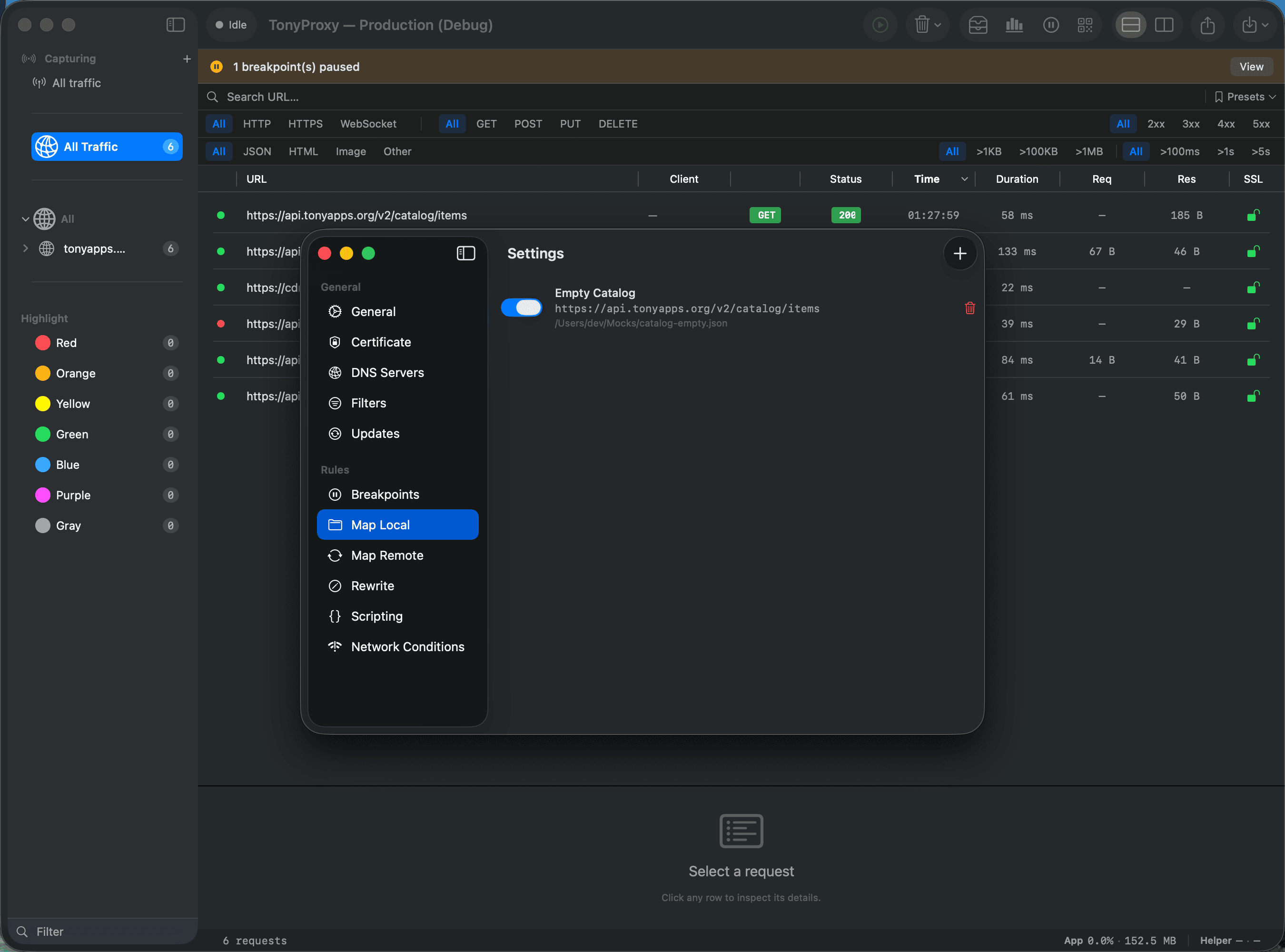Filter by POST method
1285x952 pixels.
tap(528, 124)
